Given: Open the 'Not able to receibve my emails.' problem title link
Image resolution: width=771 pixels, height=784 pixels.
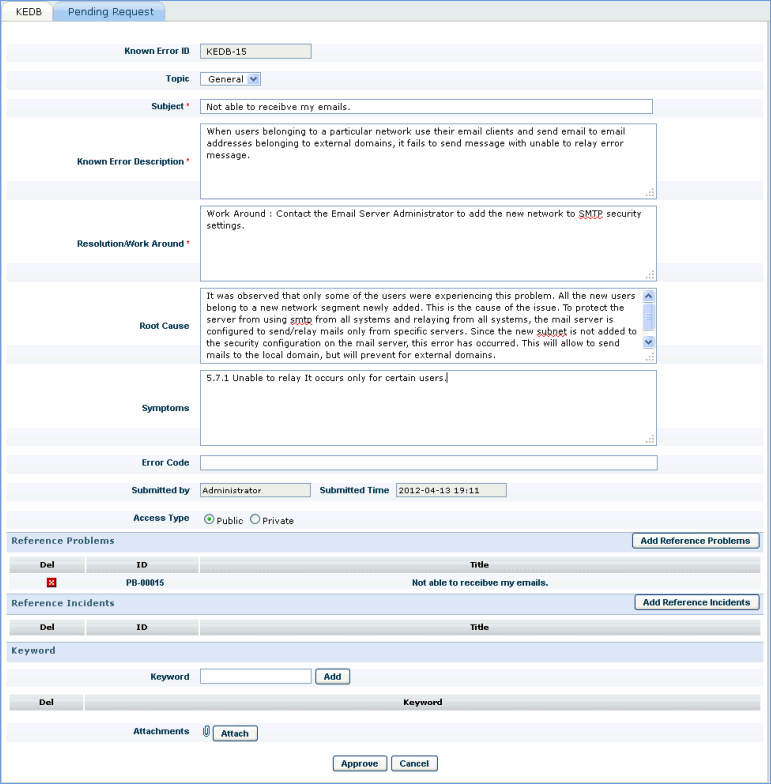Looking at the screenshot, I should point(480,582).
